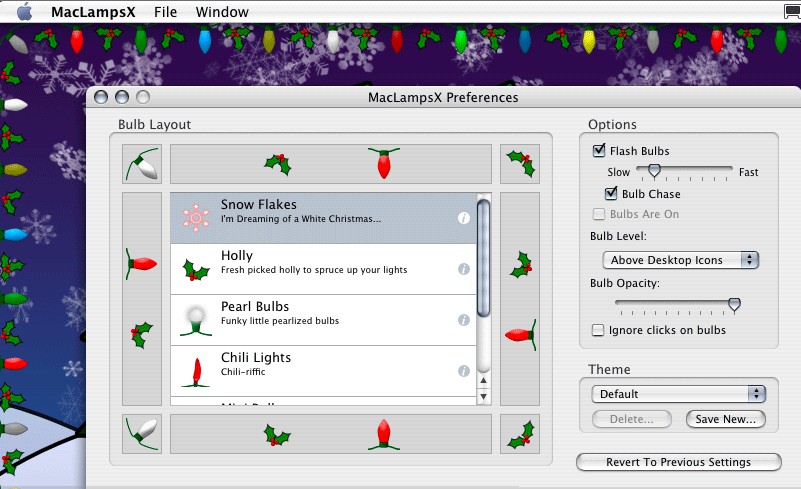Screen dimensions: 801x489
Task: Select the Snow Flakes row title
Action: tap(258, 204)
